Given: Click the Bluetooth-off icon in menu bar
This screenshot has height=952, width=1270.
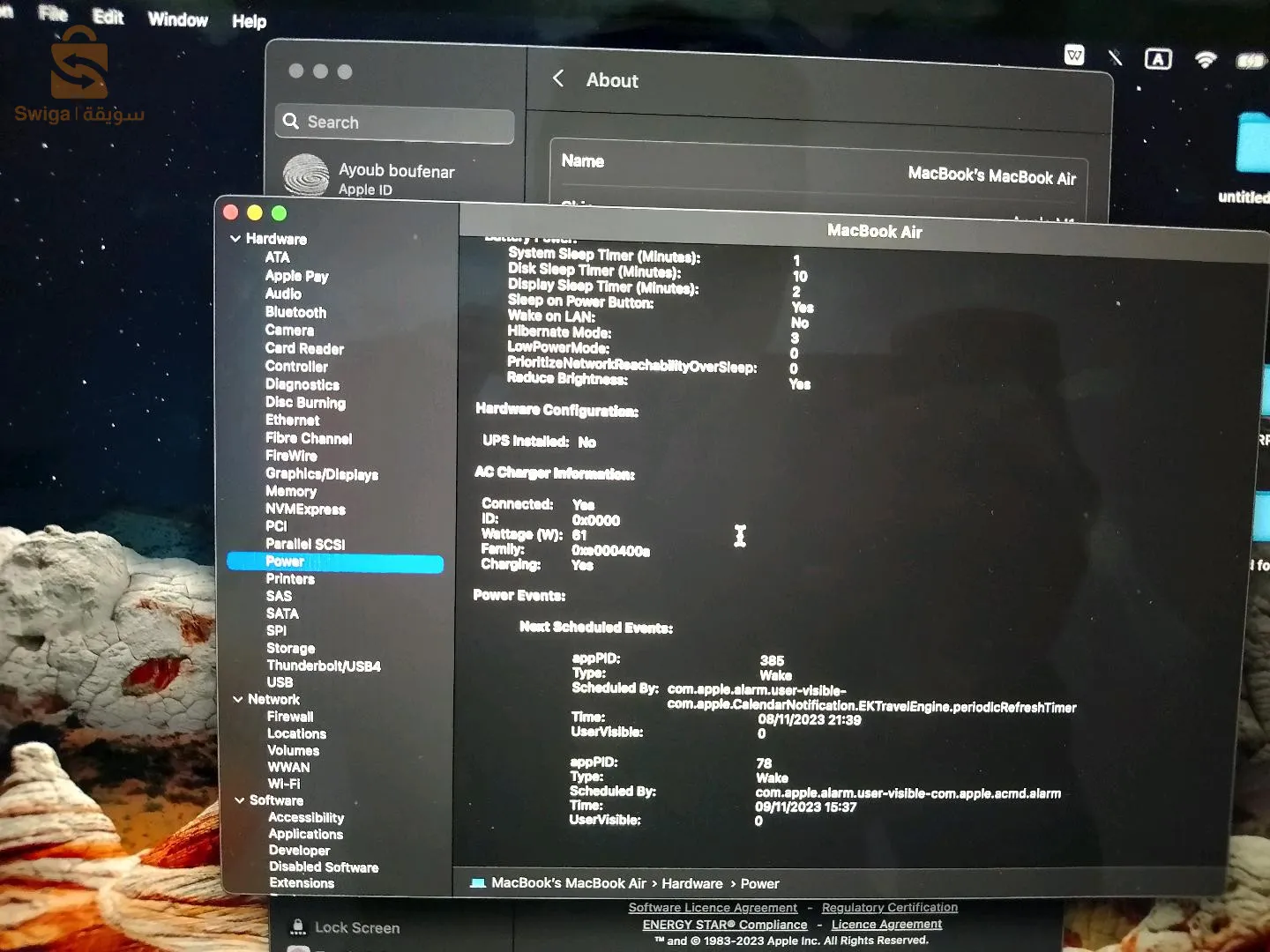Looking at the screenshot, I should [x=1115, y=57].
